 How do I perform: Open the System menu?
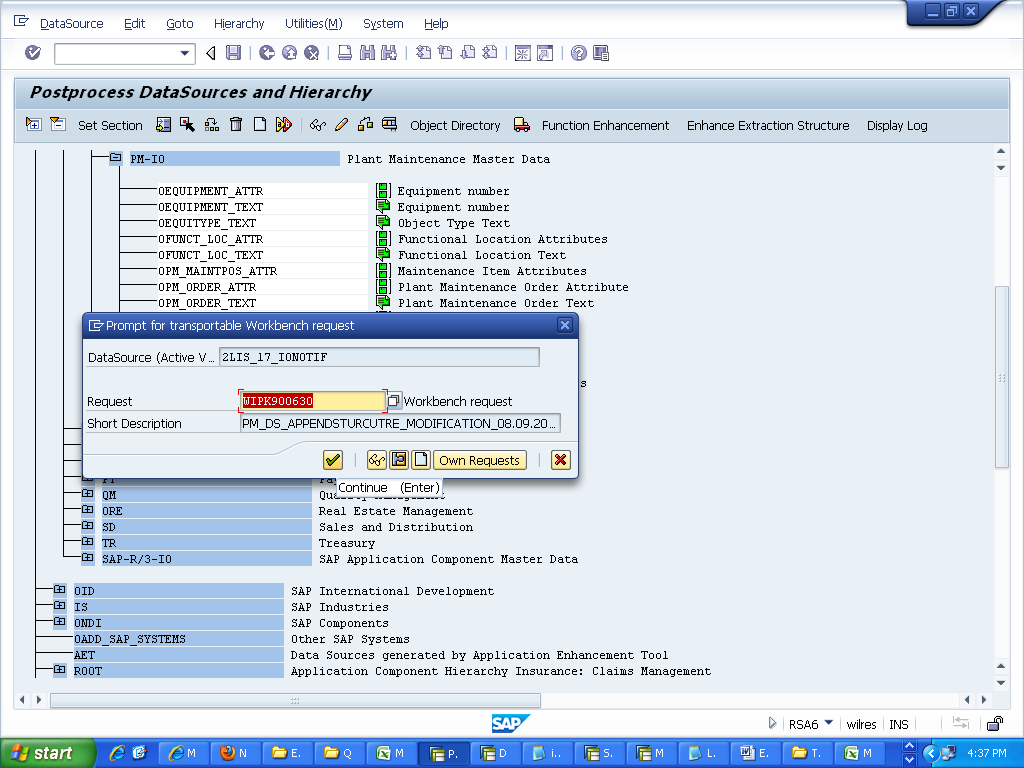(x=383, y=24)
